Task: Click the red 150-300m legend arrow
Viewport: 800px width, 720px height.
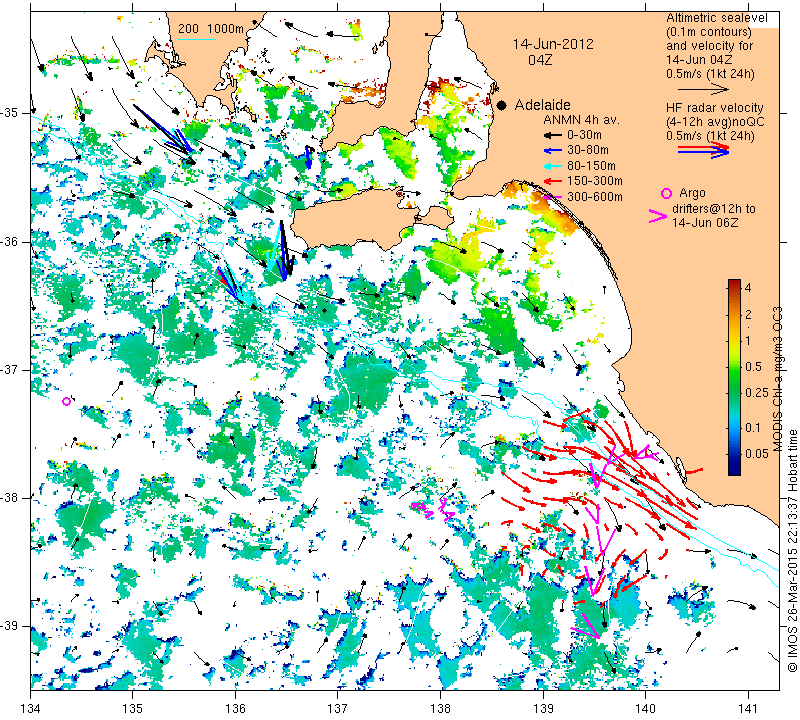Action: click(553, 181)
